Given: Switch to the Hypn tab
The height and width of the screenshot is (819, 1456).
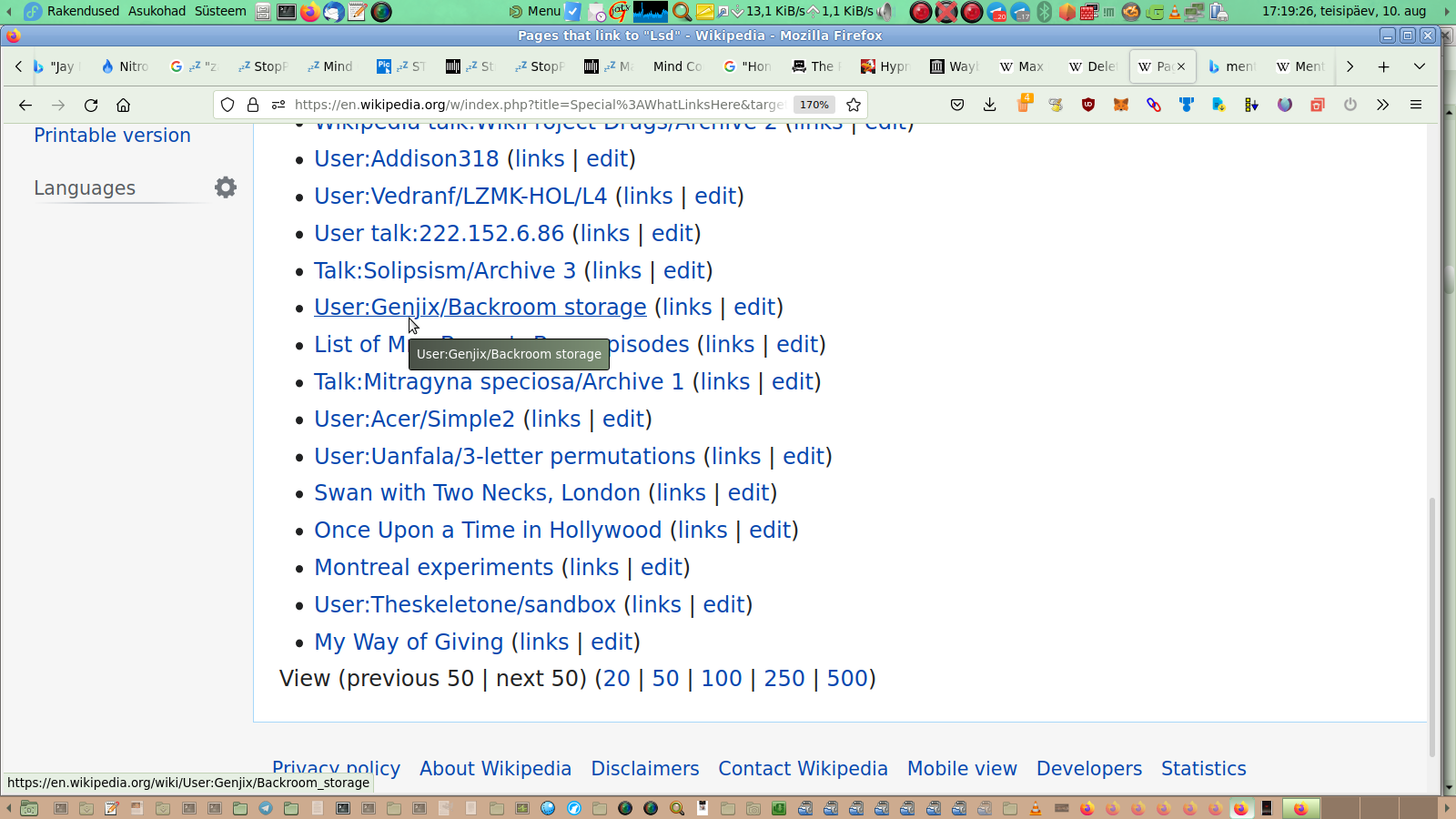Looking at the screenshot, I should 886,66.
